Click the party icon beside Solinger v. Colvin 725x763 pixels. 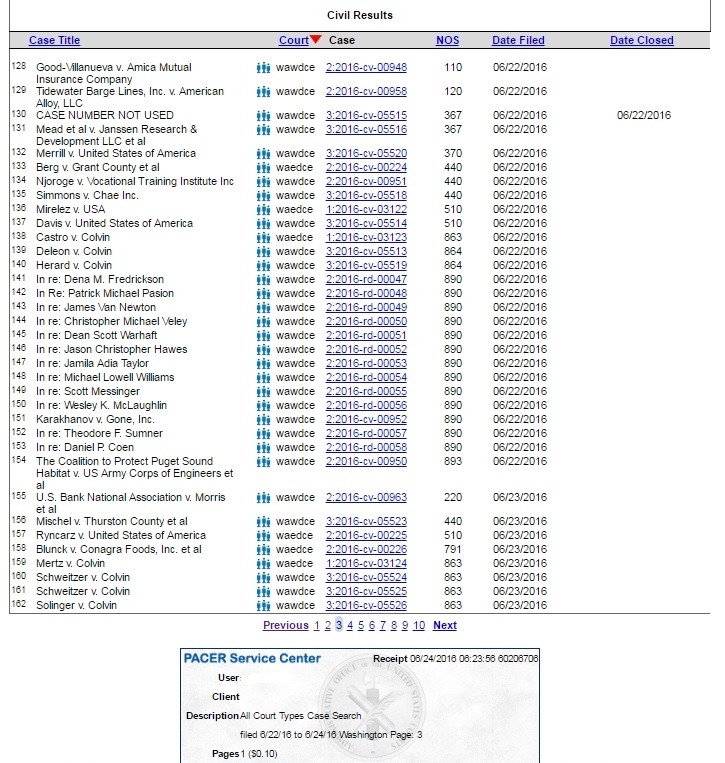pyautogui.click(x=264, y=606)
